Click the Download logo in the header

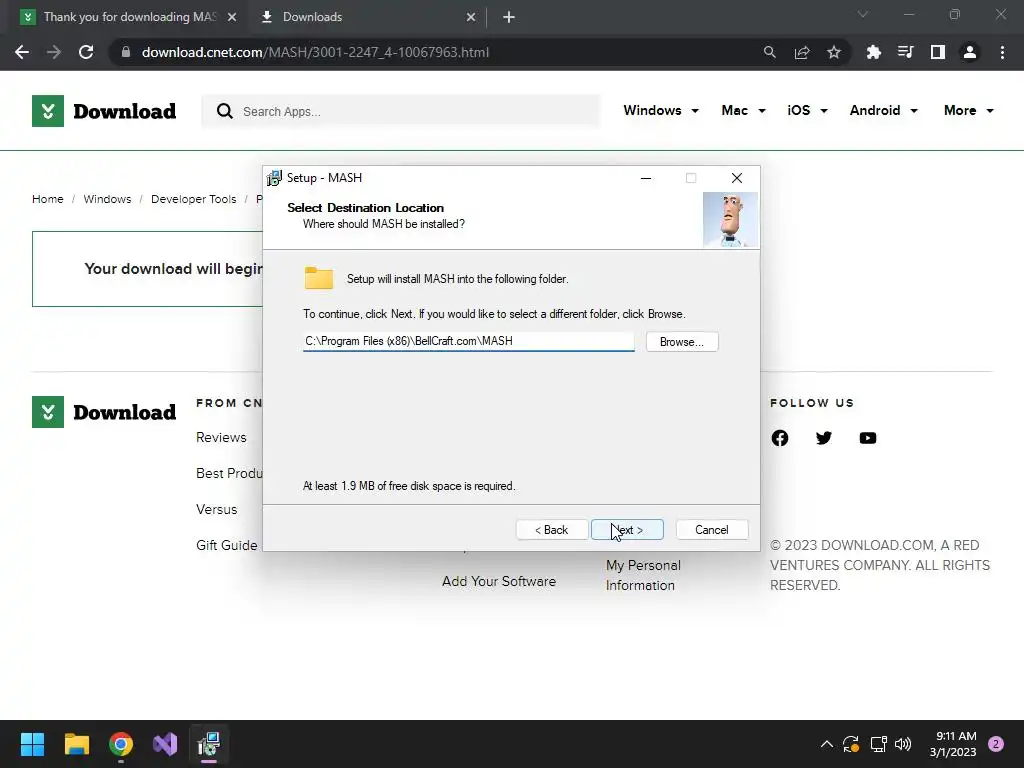[104, 111]
